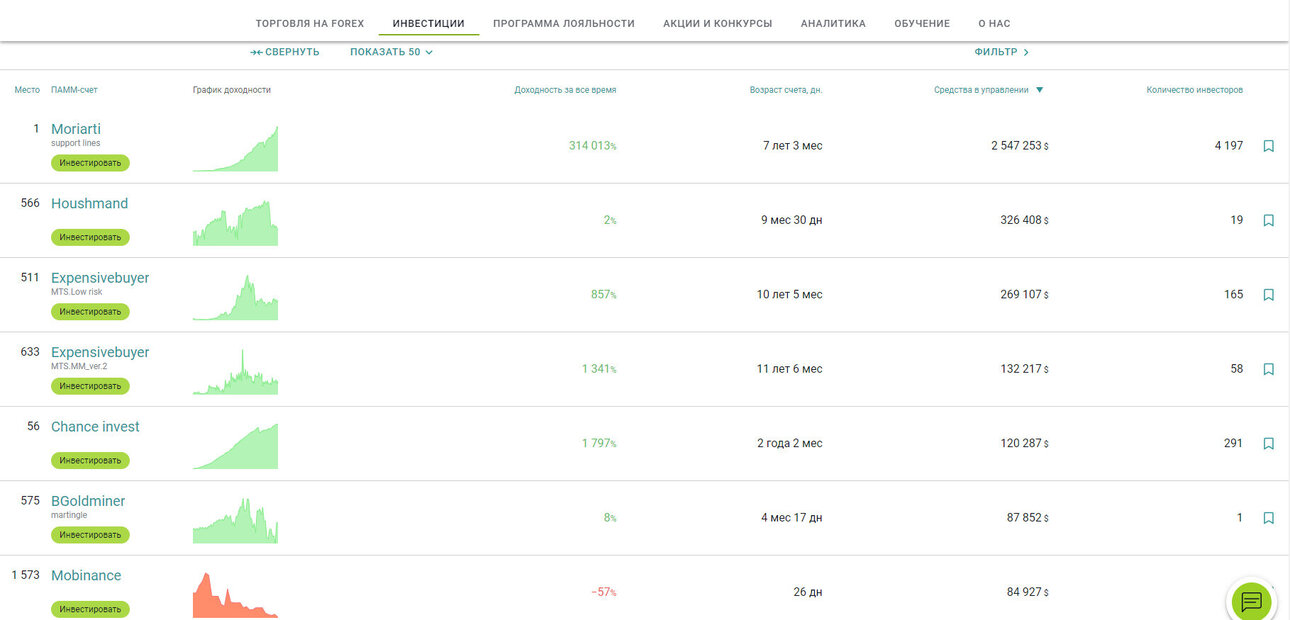Click the 1 797% profitability value
The image size is (1290, 620).
click(599, 443)
